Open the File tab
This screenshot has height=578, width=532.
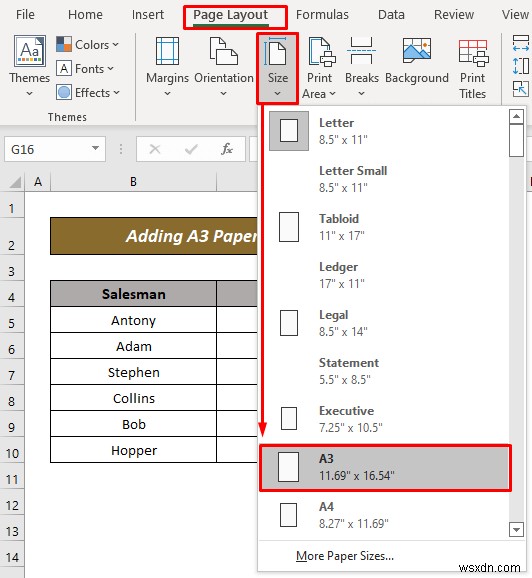coord(25,15)
